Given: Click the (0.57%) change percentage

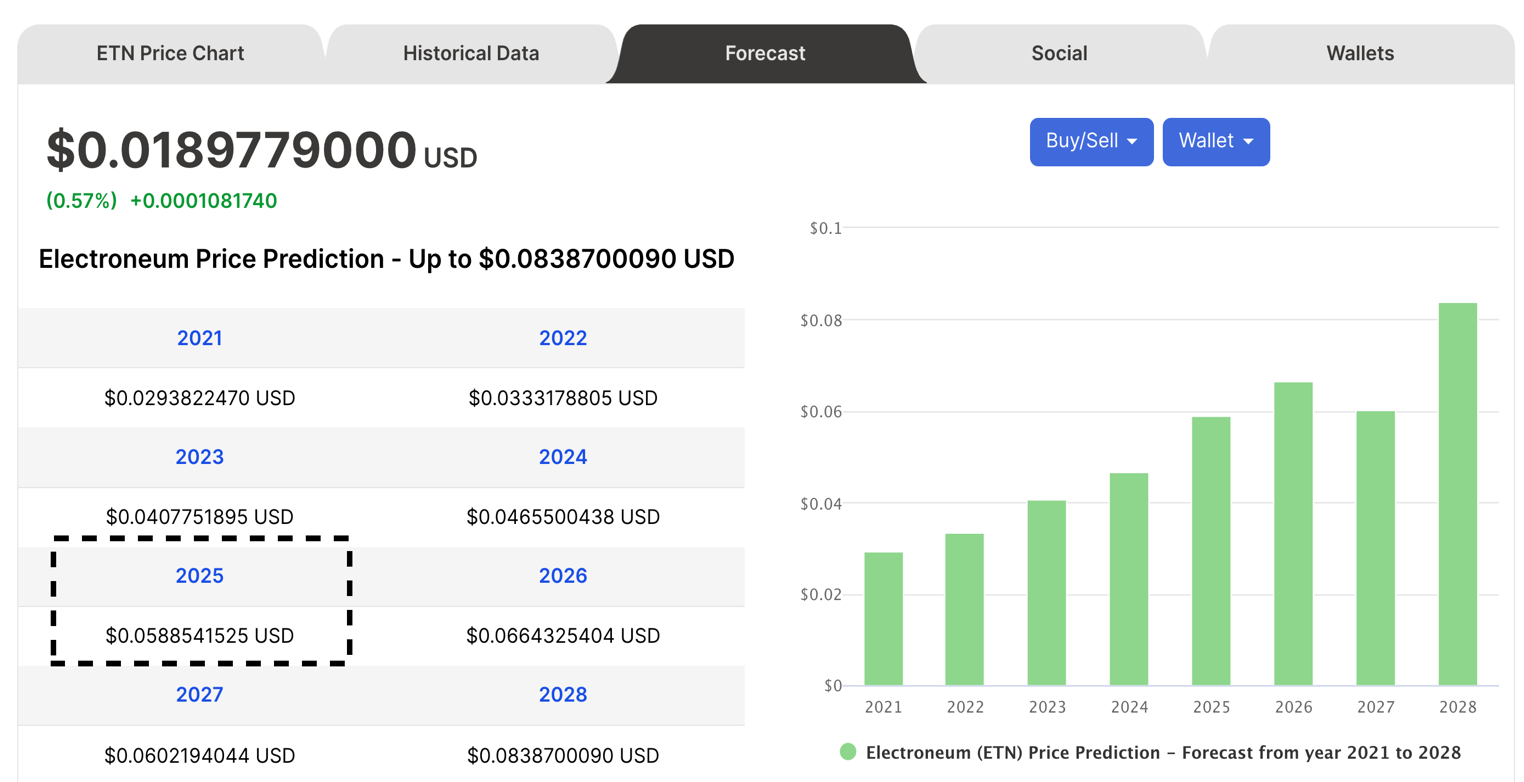Looking at the screenshot, I should [x=81, y=201].
